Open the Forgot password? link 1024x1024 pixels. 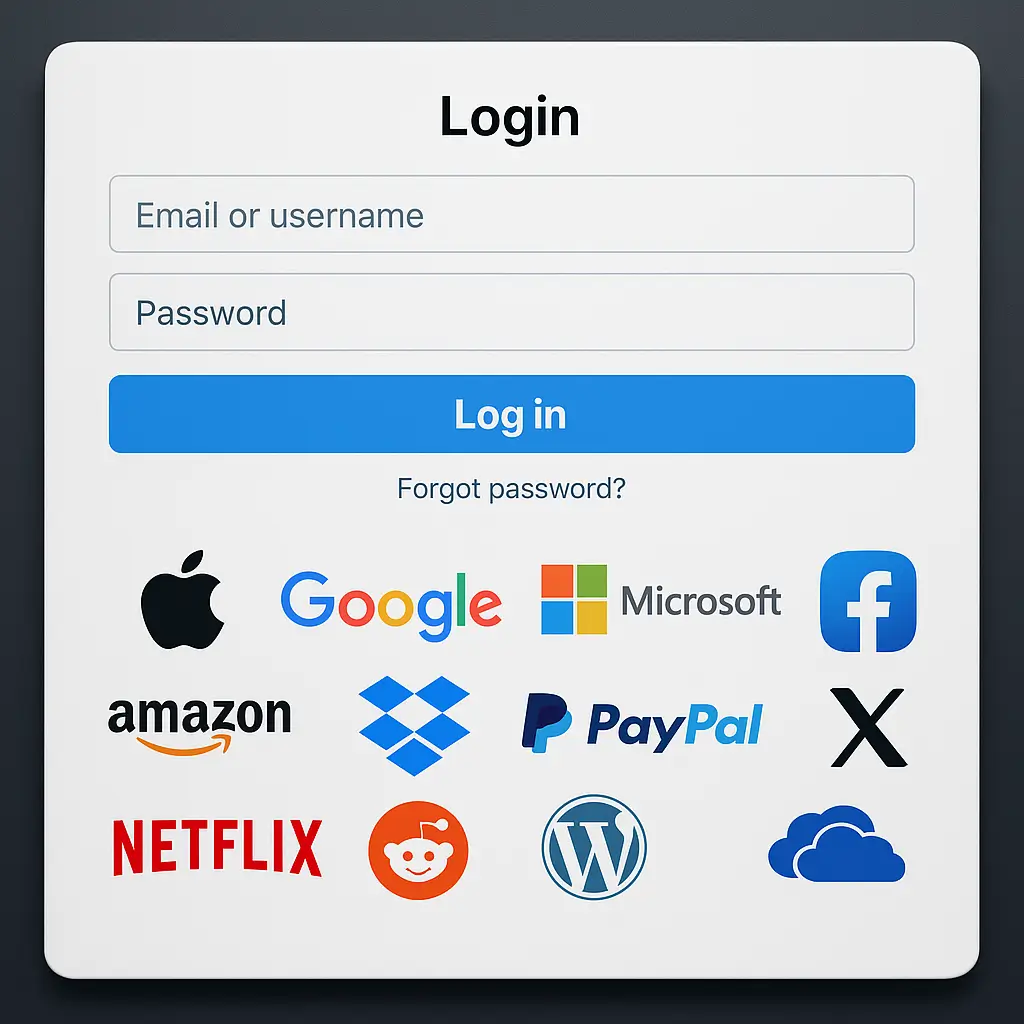tap(511, 488)
